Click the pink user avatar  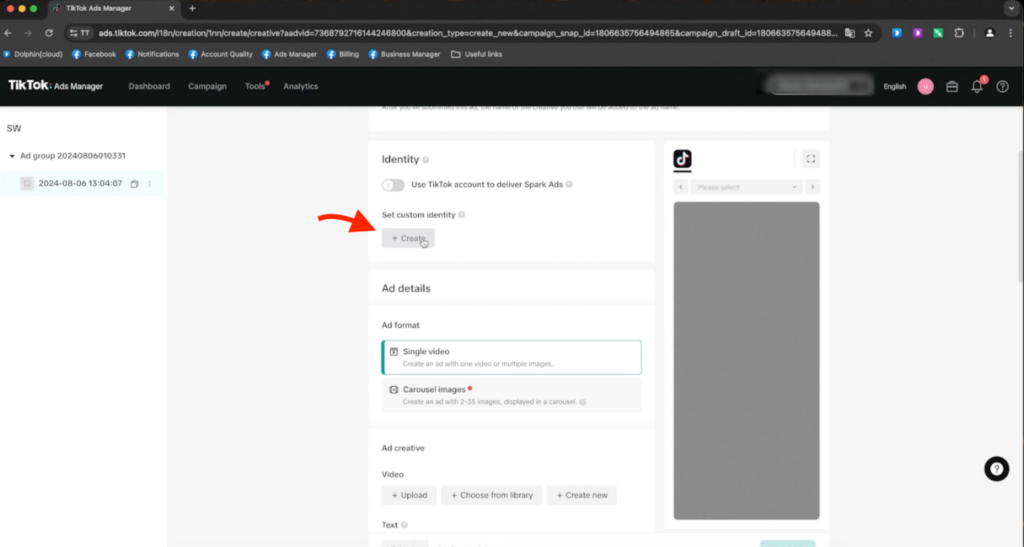925,86
